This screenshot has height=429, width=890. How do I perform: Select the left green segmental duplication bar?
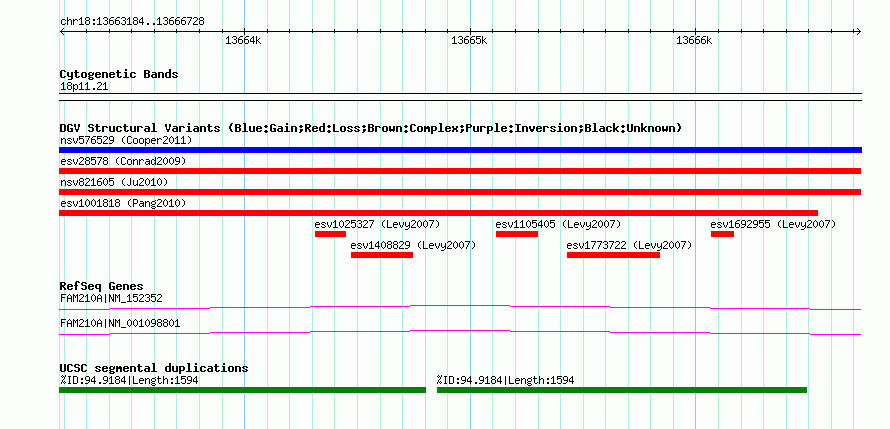coord(242,390)
